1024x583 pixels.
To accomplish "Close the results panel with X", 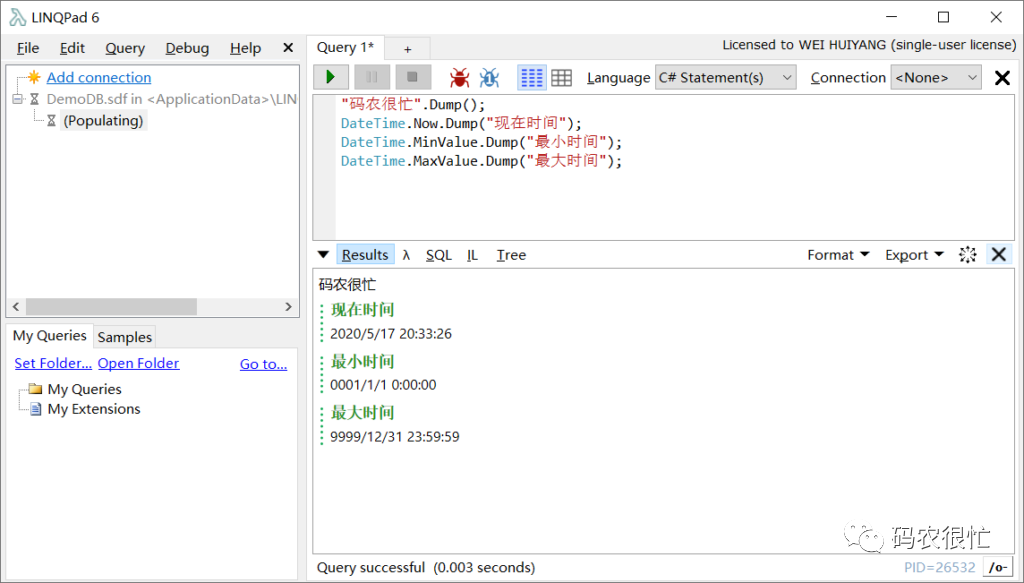I will (x=999, y=255).
